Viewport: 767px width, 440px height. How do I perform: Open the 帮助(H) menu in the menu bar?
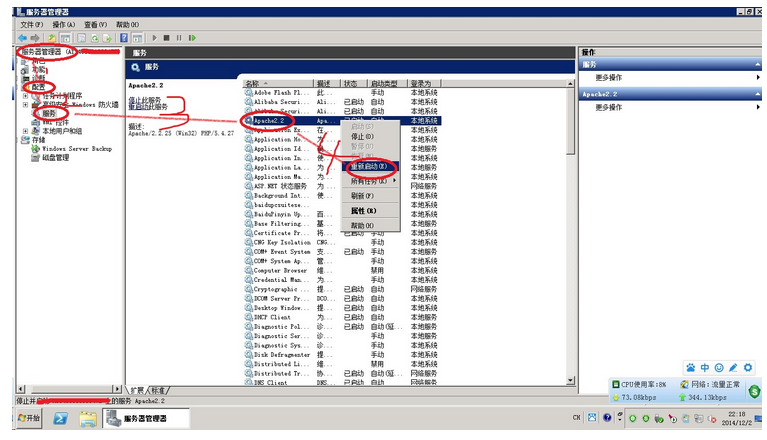coord(127,24)
